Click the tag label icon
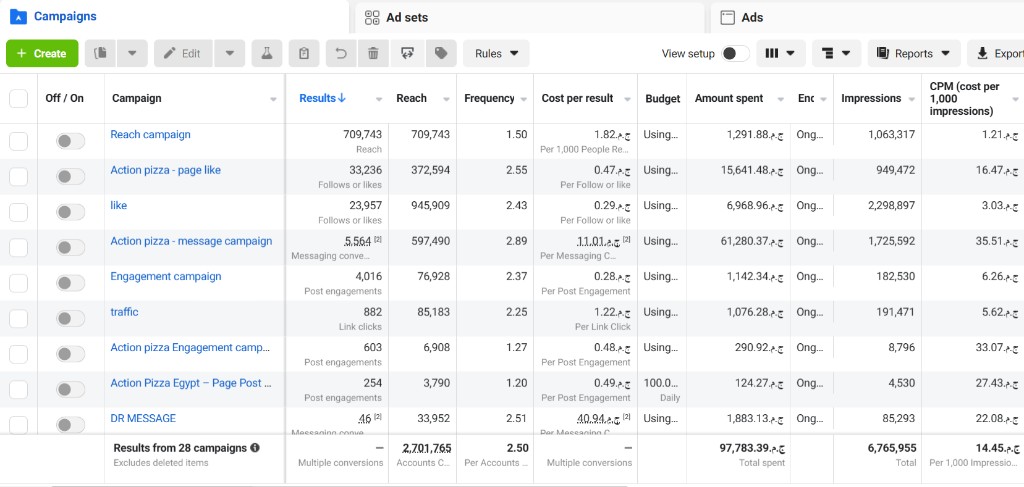 pyautogui.click(x=441, y=54)
